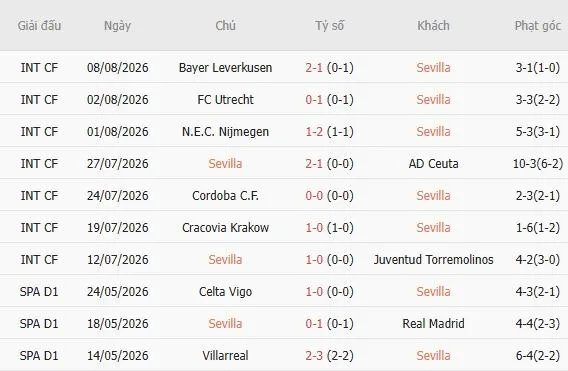This screenshot has height=371, width=568.
Task: Open the 08/08/2026 date cell
Action: pyautogui.click(x=117, y=68)
